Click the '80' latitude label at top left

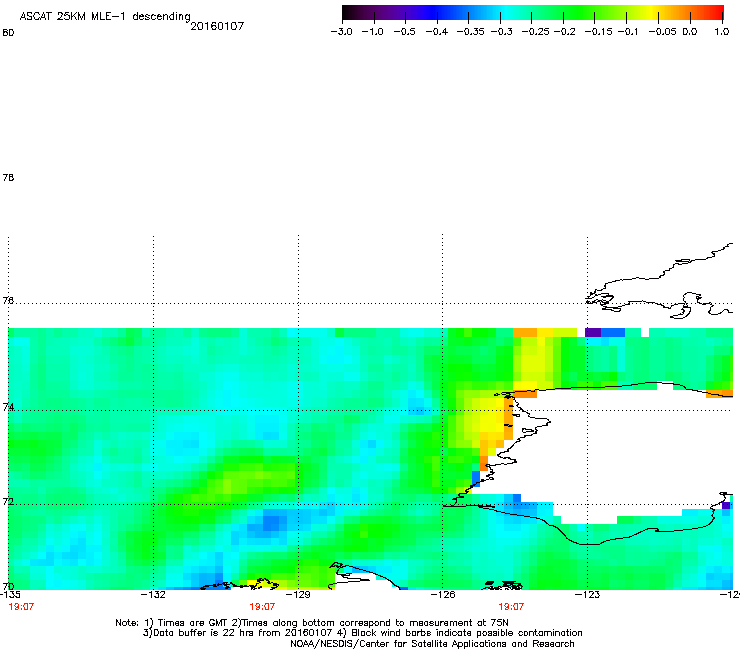[x=8, y=33]
